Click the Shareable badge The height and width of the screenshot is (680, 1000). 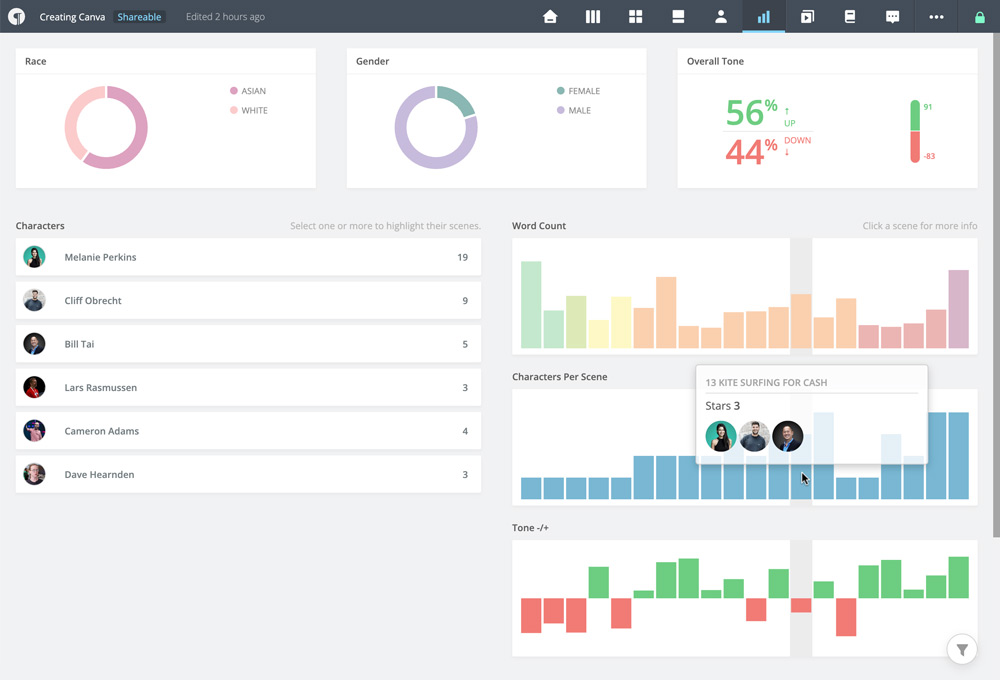tap(139, 17)
